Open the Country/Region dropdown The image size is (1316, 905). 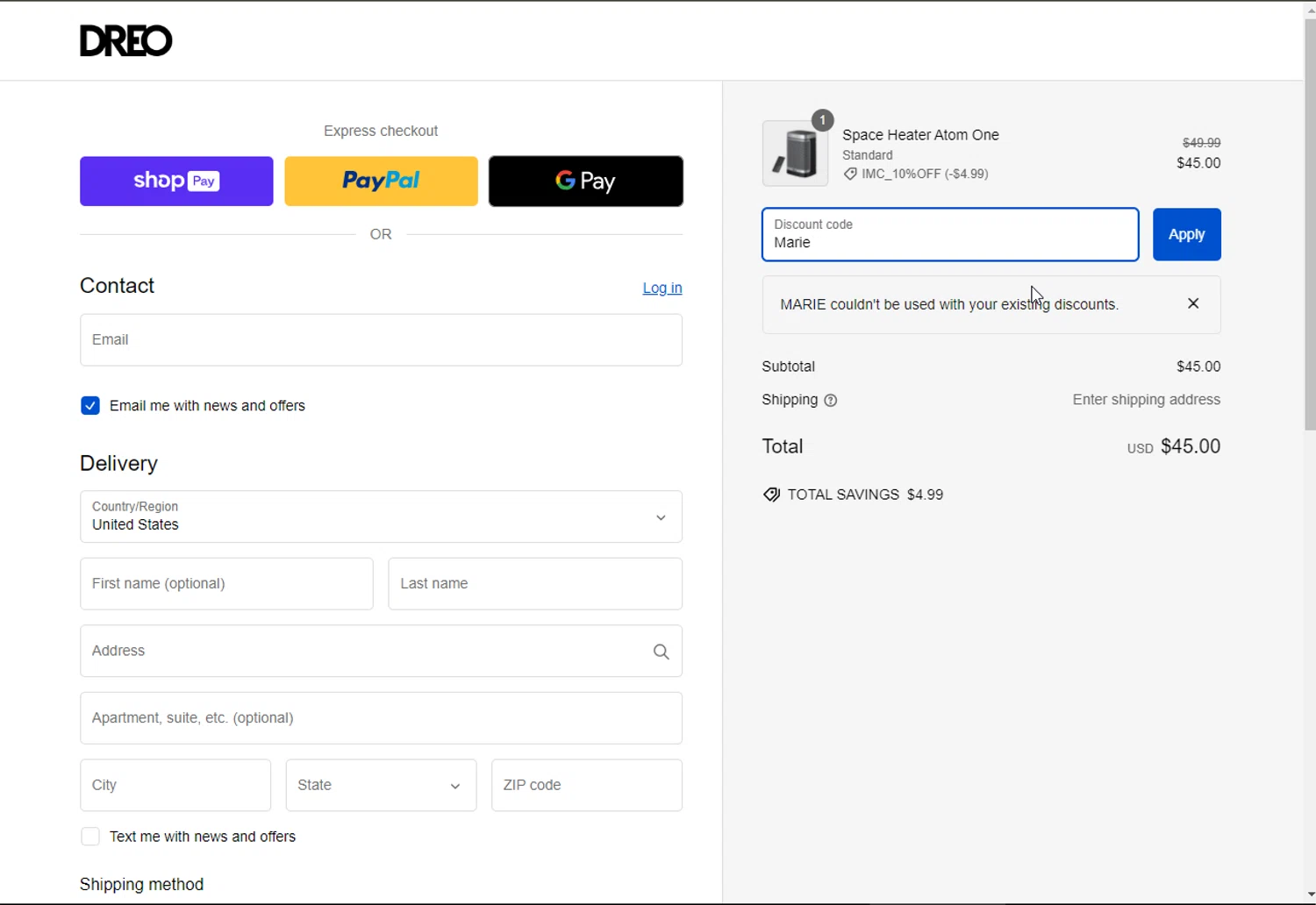[x=381, y=517]
